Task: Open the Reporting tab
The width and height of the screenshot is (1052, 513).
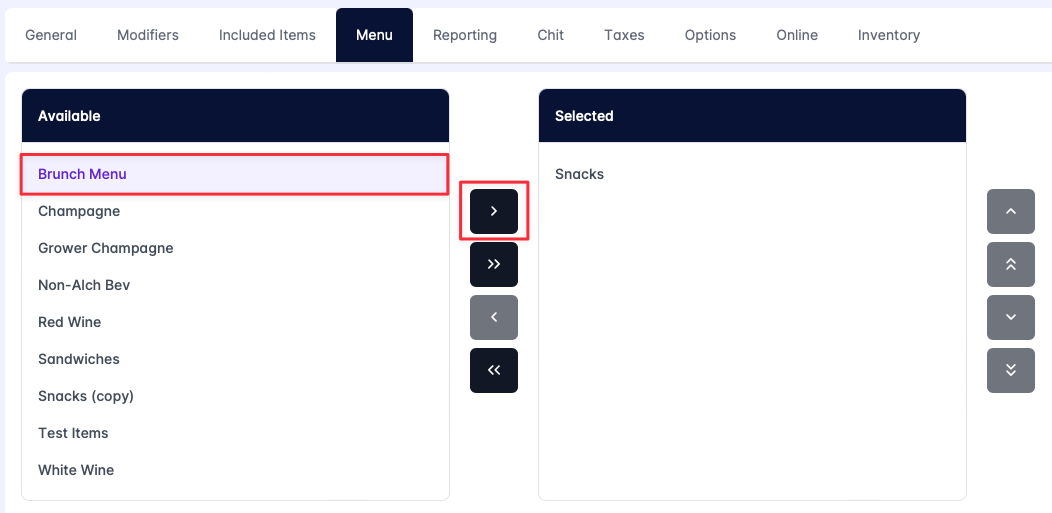Action: (x=465, y=35)
